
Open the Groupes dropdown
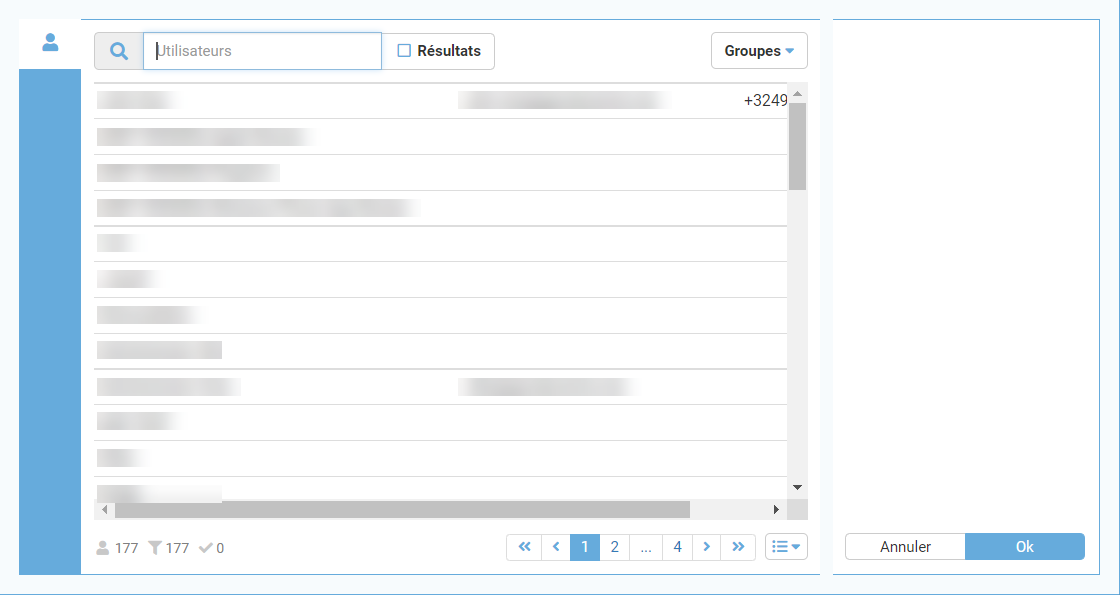(x=759, y=51)
